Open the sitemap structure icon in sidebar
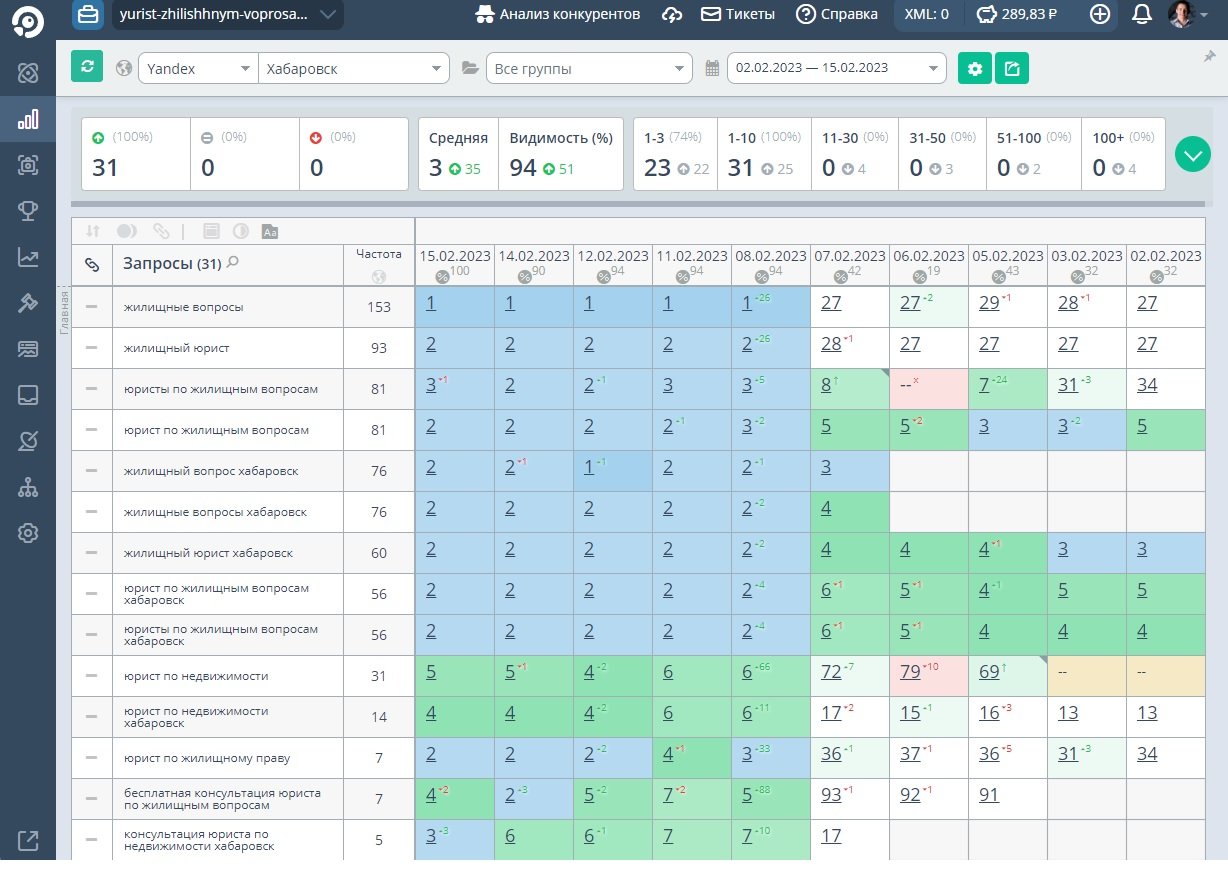This screenshot has width=1228, height=870. pyautogui.click(x=28, y=487)
